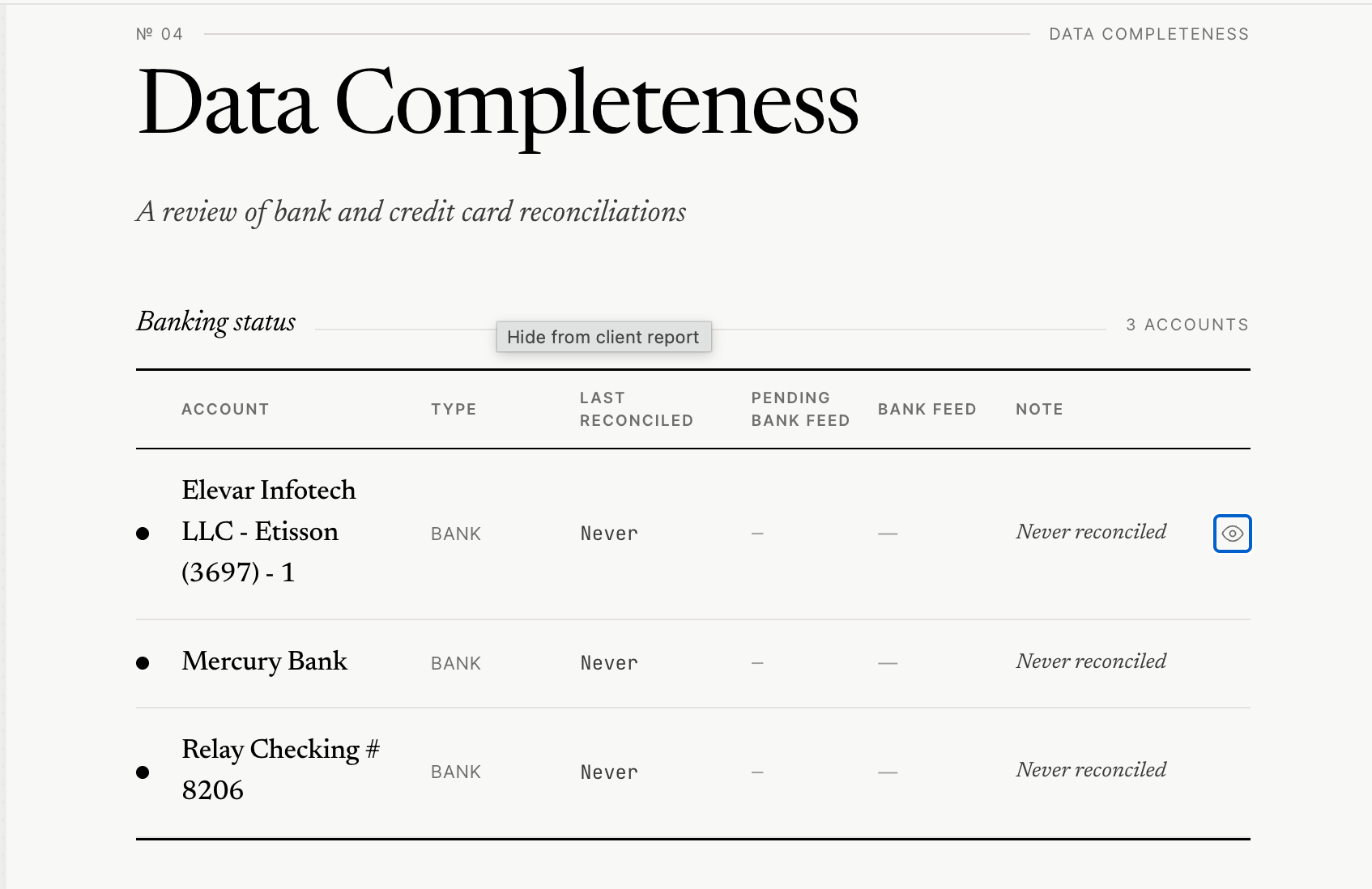Click the PENDING BANK FEED column header
The height and width of the screenshot is (889, 1372).
tap(800, 409)
